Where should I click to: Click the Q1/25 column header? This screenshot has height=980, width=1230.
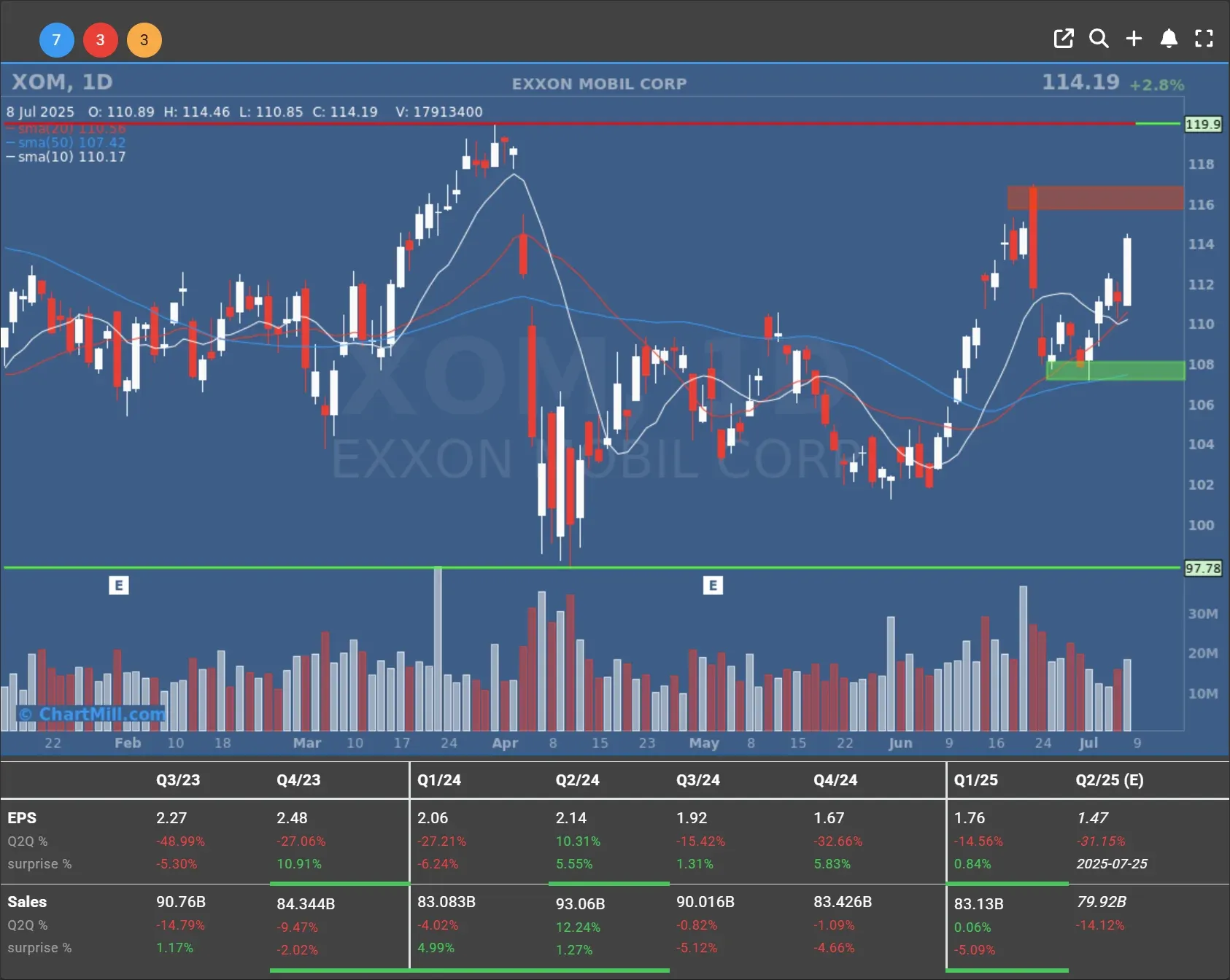coord(976,779)
